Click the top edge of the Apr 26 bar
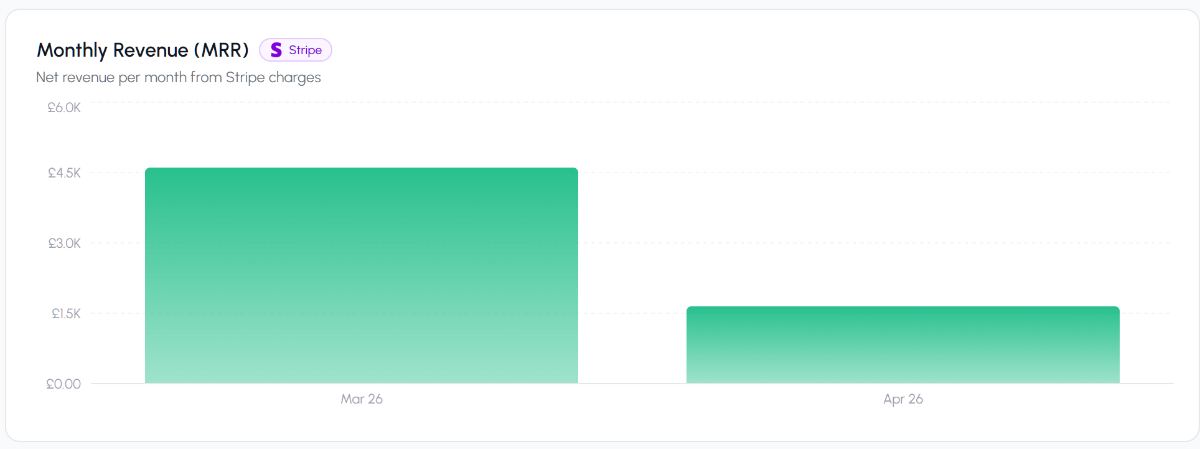 click(x=902, y=308)
